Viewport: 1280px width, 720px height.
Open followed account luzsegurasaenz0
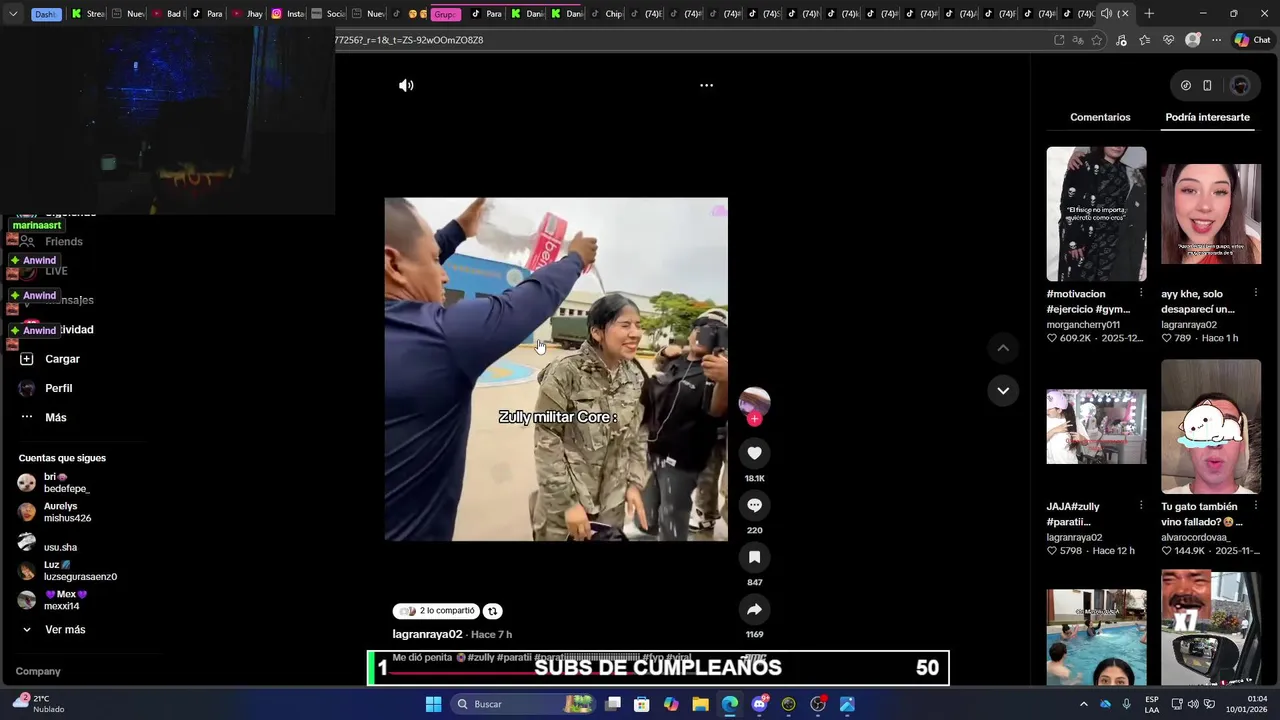(80, 571)
